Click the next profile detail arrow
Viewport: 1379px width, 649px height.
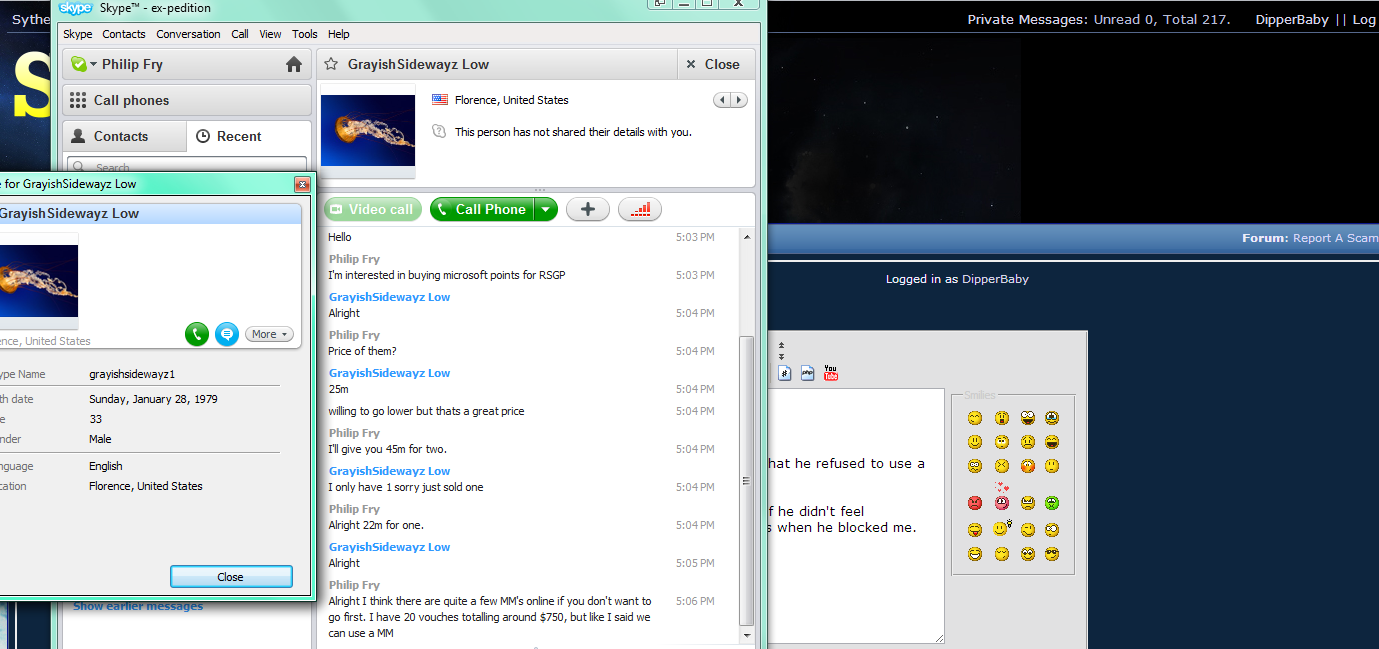[739, 100]
